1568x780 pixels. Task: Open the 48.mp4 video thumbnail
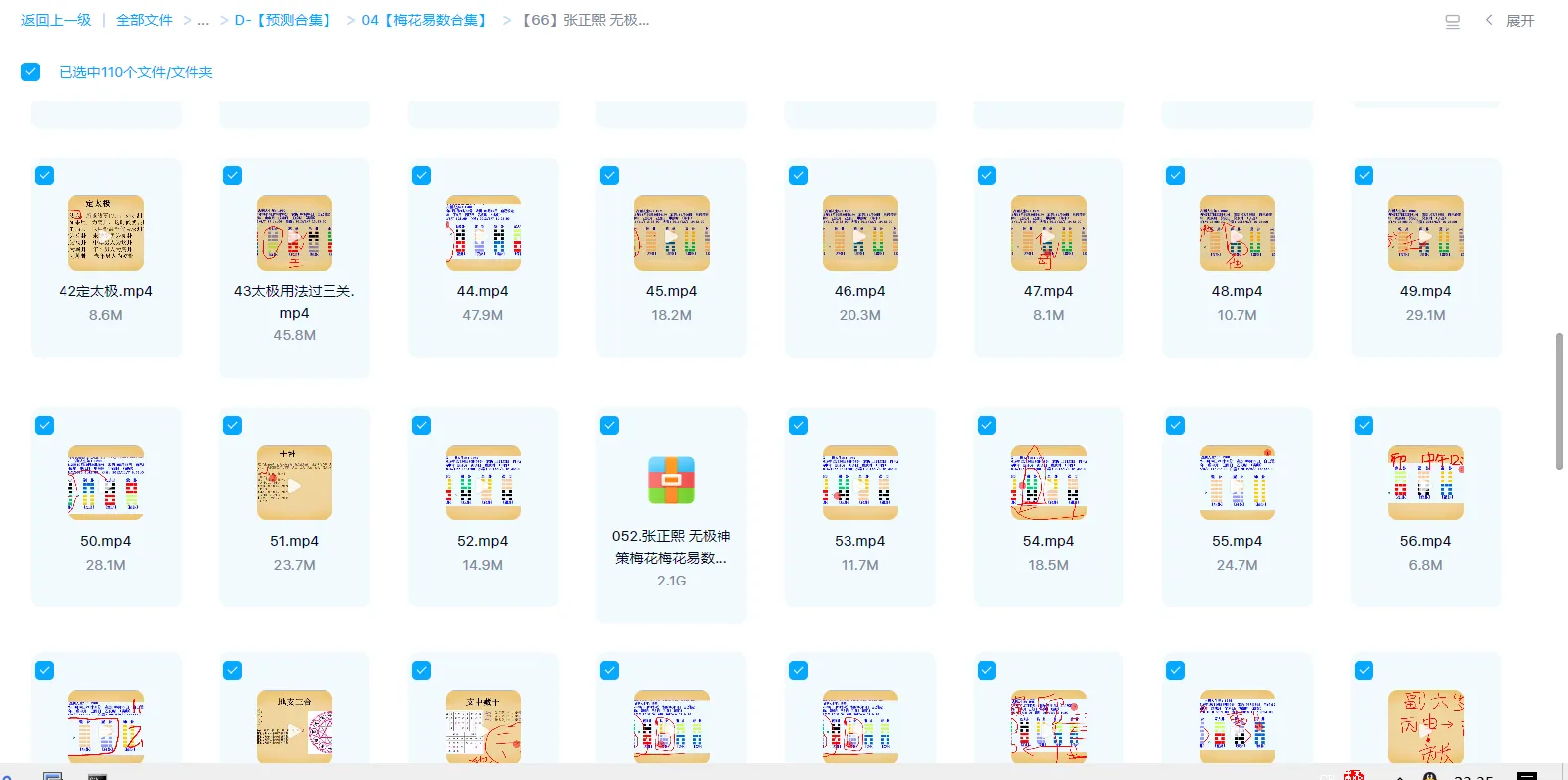[x=1238, y=233]
